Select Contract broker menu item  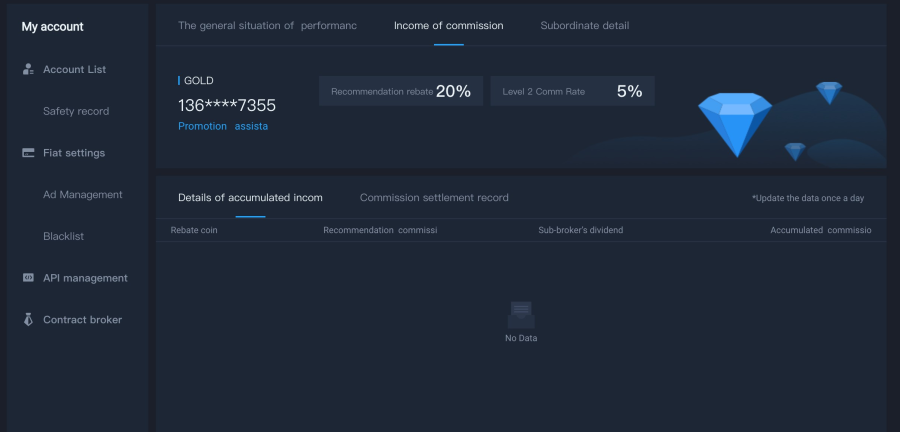coord(83,320)
